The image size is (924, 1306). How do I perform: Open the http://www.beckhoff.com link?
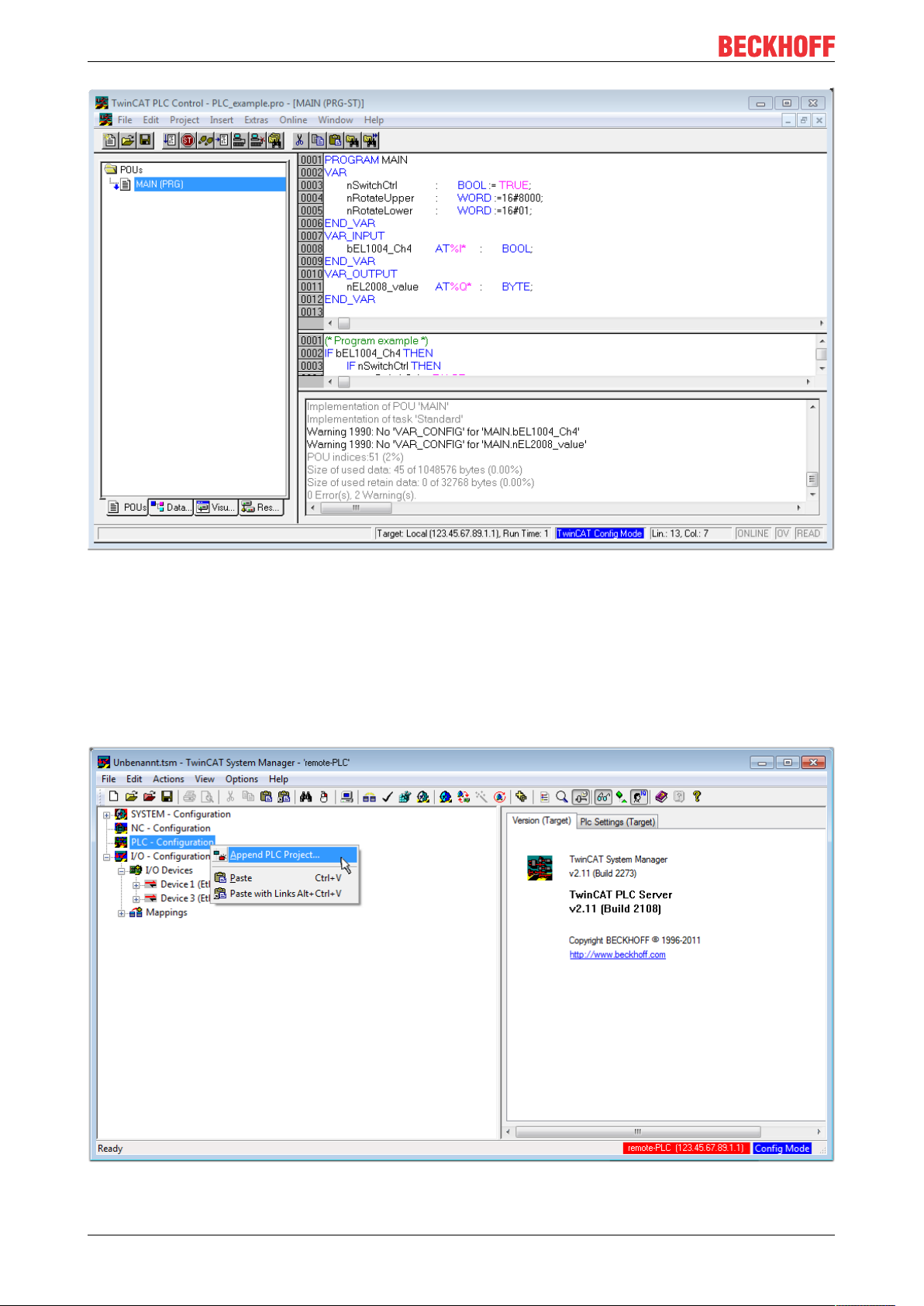(x=618, y=955)
